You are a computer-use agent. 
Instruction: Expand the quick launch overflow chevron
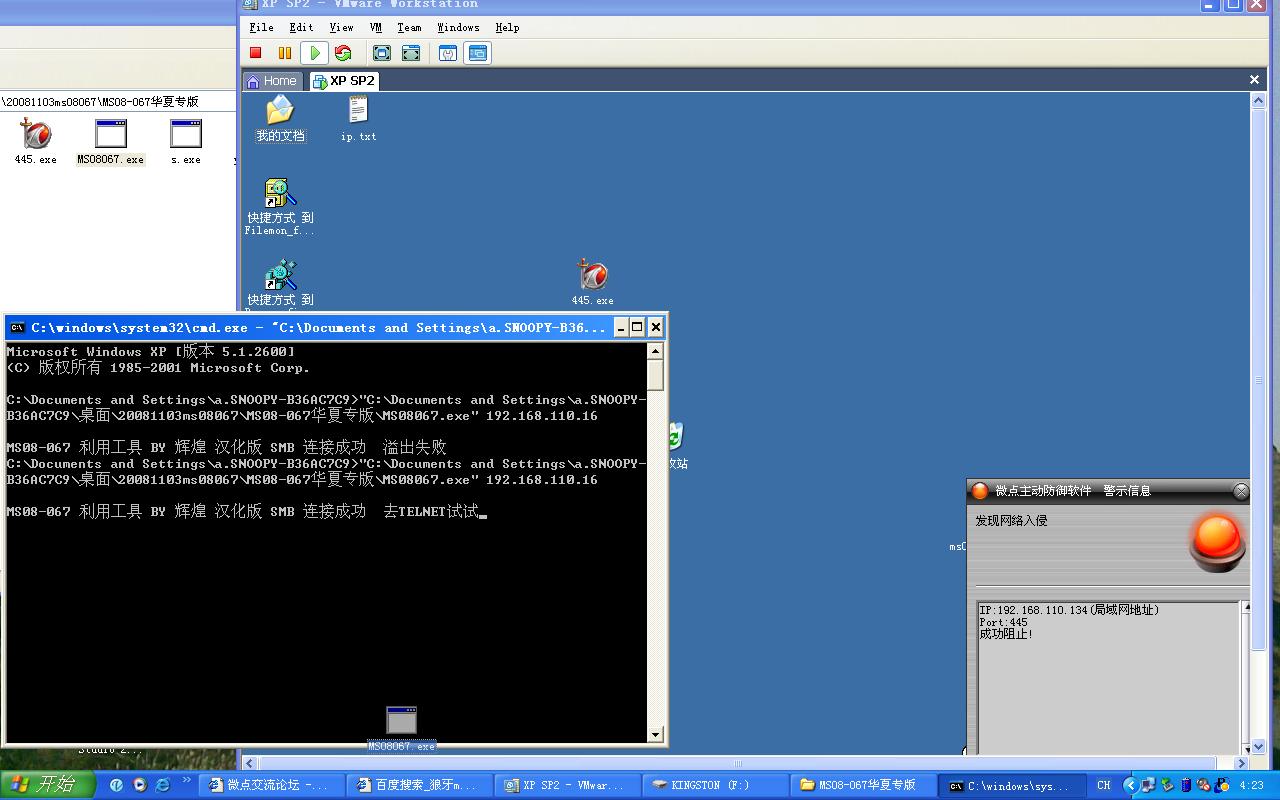pyautogui.click(x=186, y=780)
